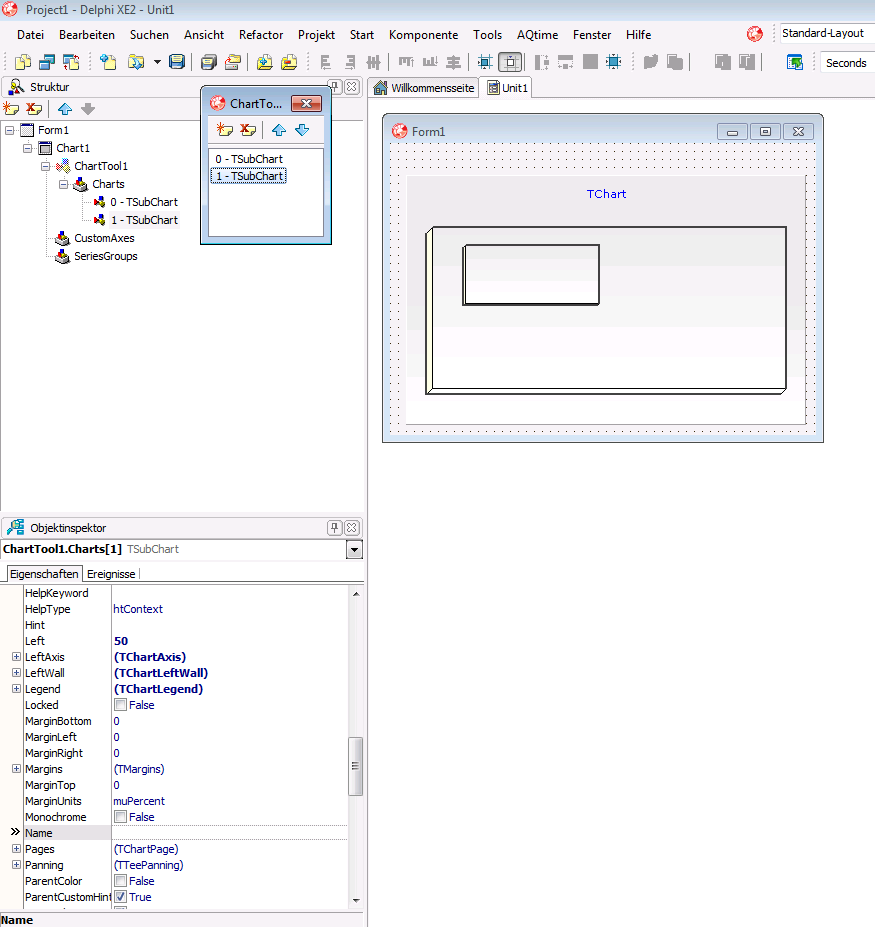Expand the Panning property
Viewport: 875px width, 927px height.
17,864
